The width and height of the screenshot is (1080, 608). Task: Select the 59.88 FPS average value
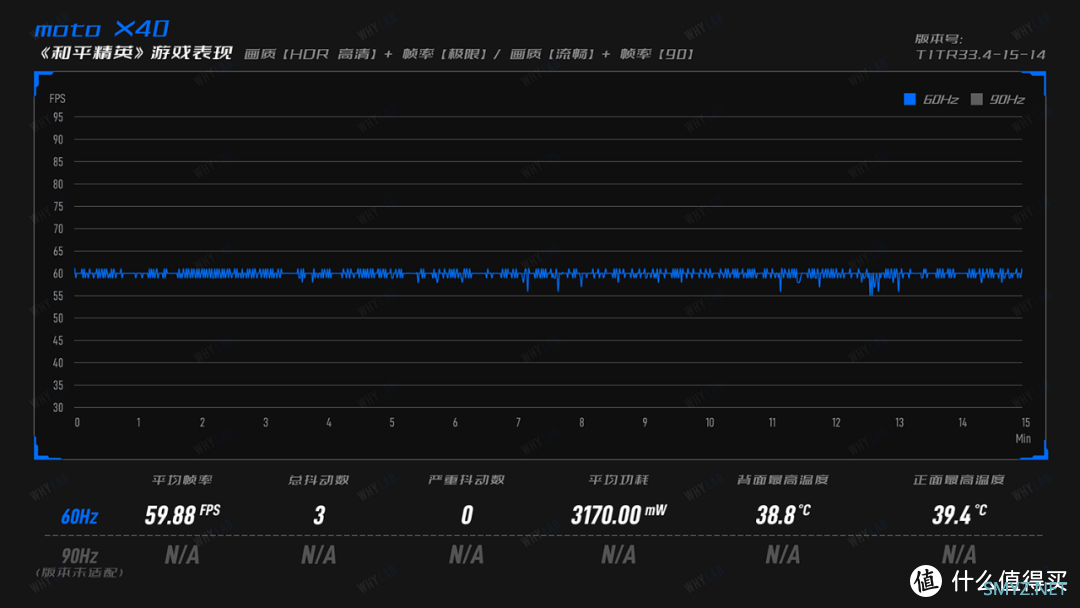pyautogui.click(x=183, y=514)
